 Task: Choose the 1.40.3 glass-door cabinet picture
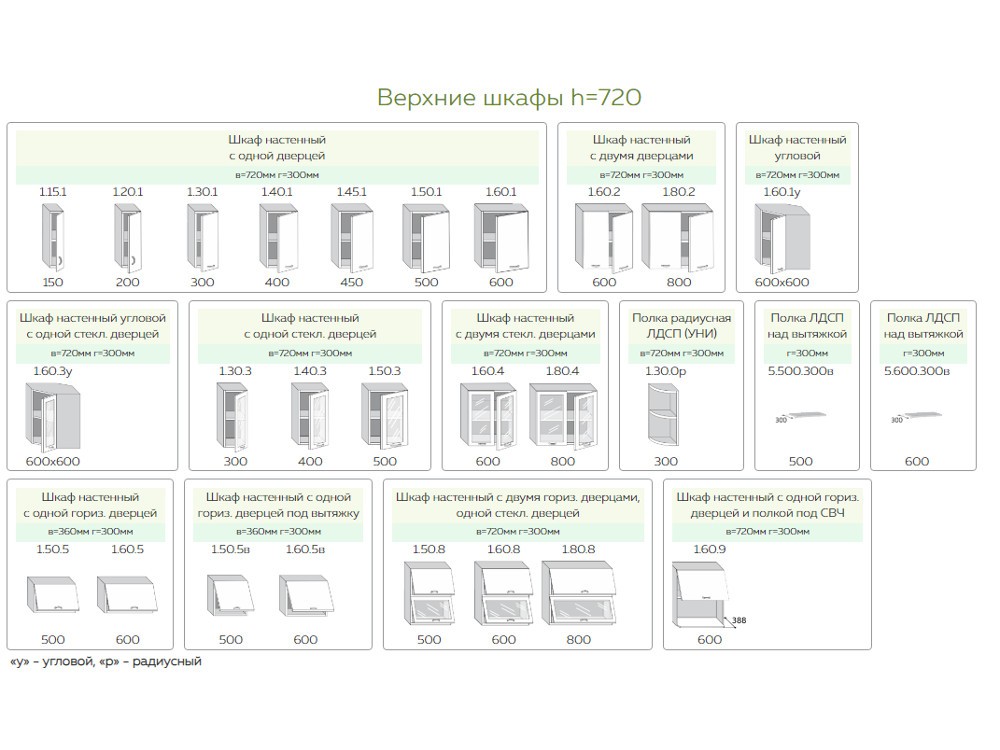[x=310, y=417]
